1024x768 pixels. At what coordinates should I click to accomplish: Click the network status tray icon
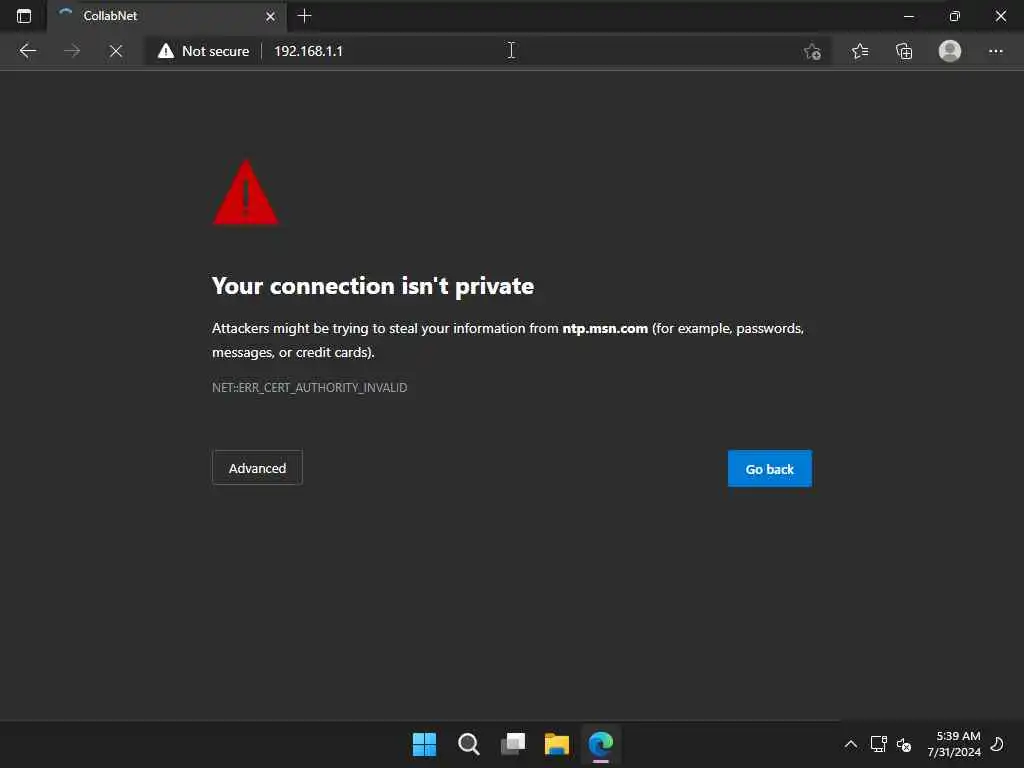coord(878,744)
